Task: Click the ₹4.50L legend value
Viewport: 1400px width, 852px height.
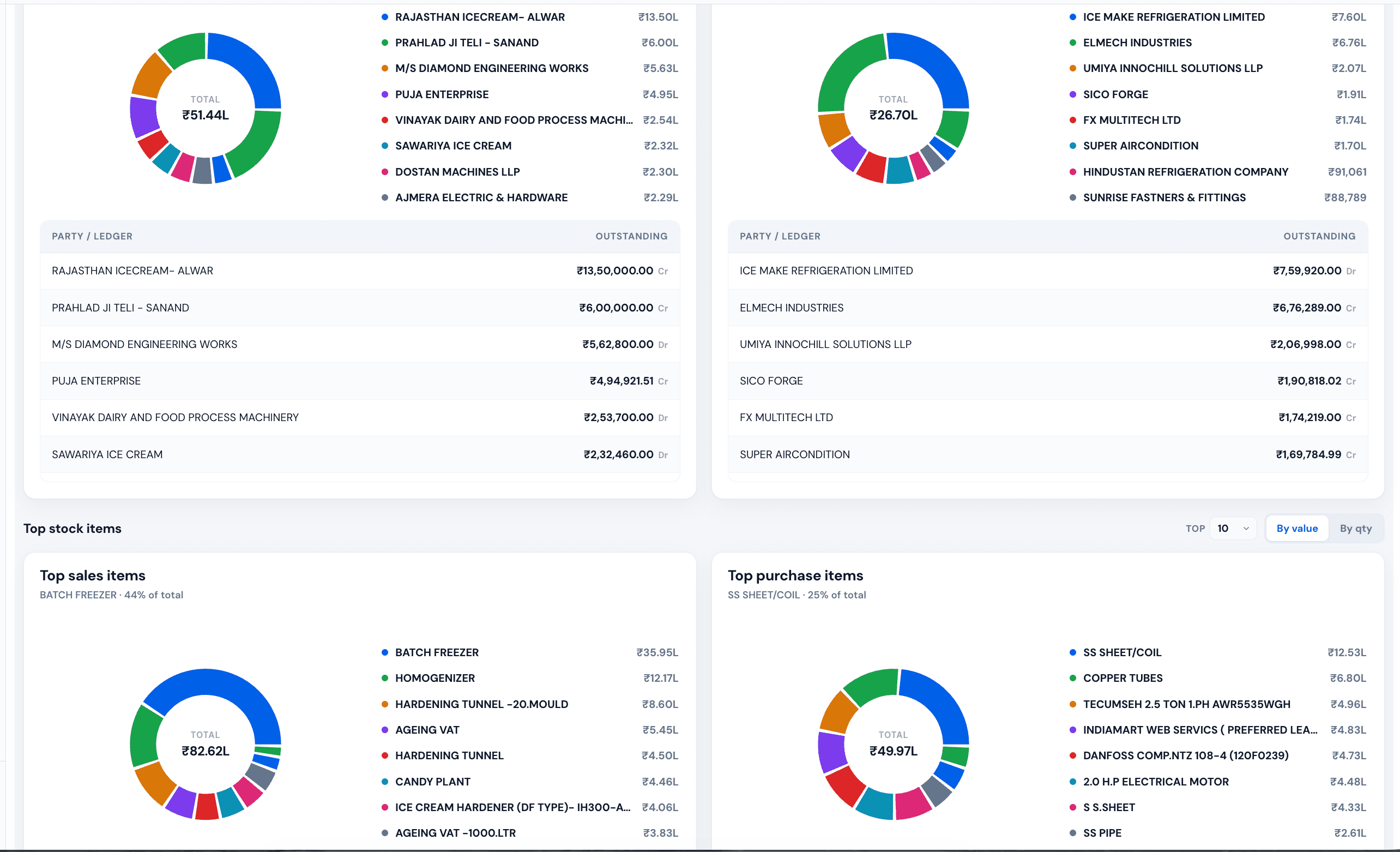Action: 660,755
